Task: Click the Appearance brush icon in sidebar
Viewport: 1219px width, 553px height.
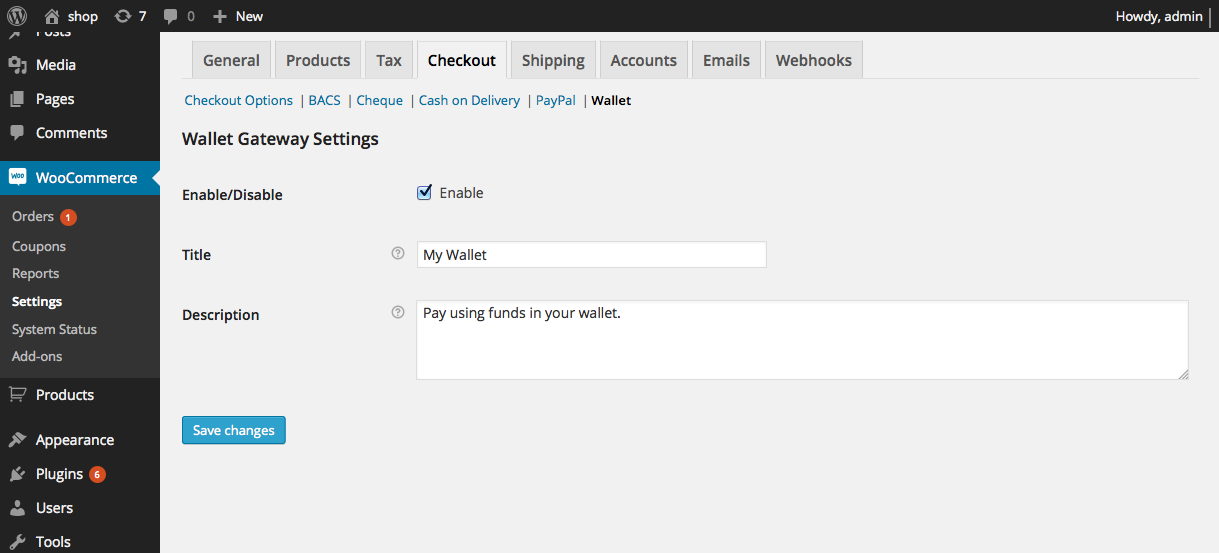Action: [18, 440]
